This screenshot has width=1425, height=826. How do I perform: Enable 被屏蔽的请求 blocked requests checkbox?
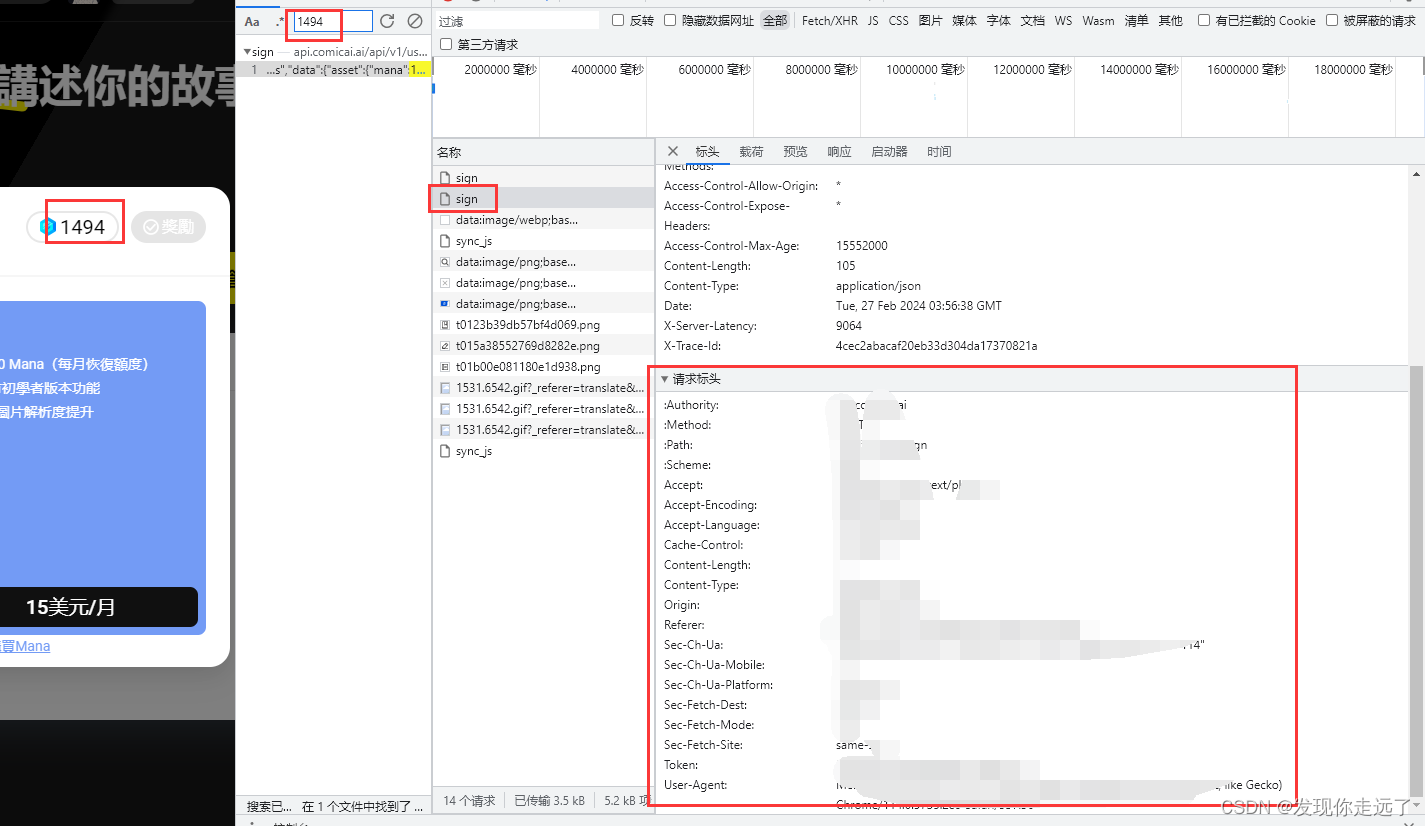1332,20
